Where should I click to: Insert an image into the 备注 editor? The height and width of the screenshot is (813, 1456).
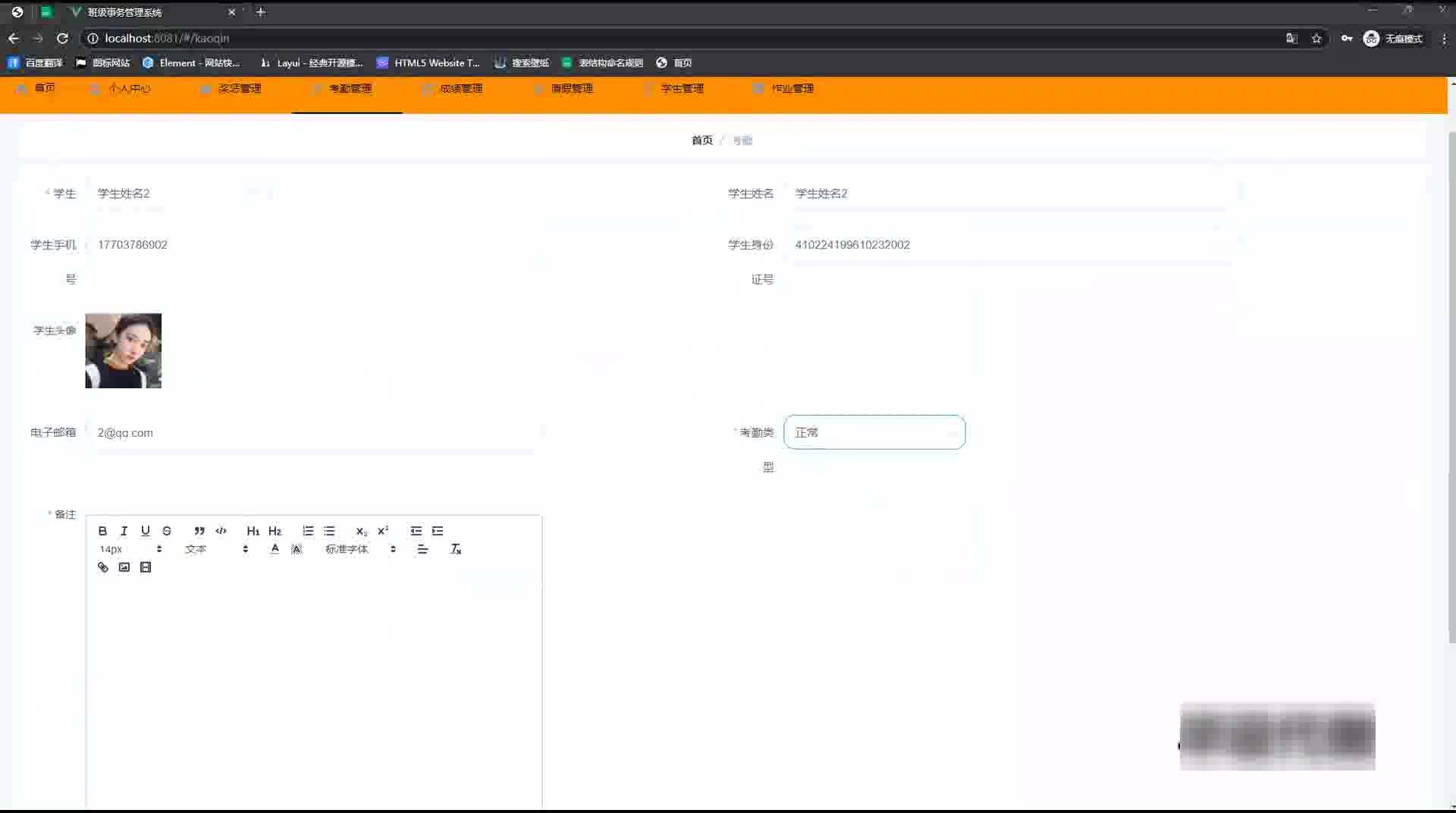[124, 567]
